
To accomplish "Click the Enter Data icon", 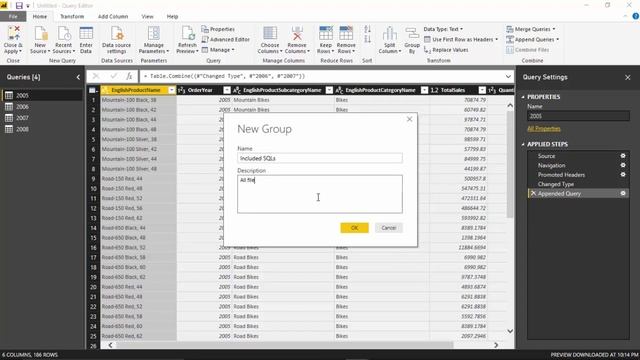I will [86, 33].
